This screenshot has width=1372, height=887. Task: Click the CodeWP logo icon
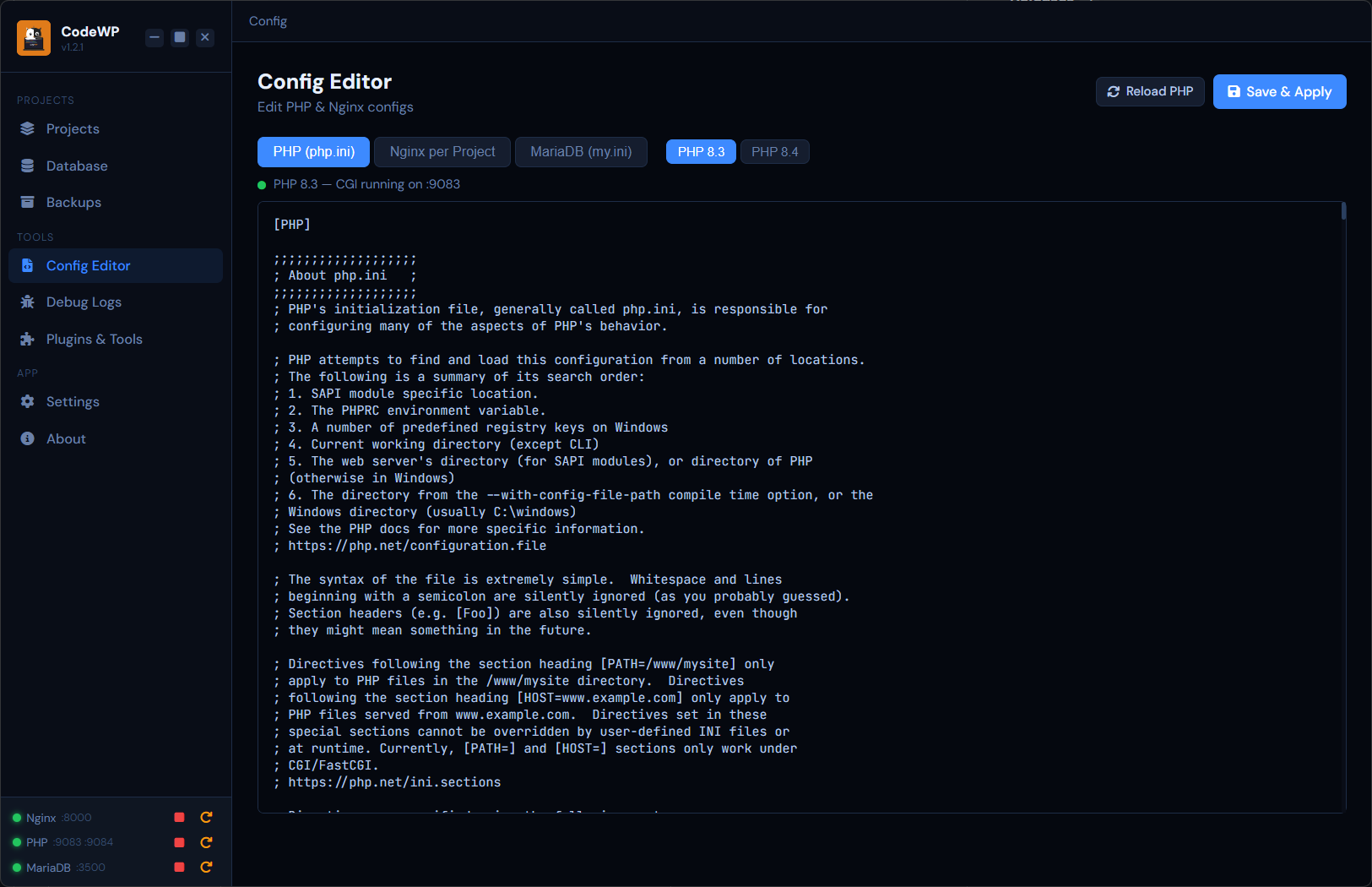[34, 38]
